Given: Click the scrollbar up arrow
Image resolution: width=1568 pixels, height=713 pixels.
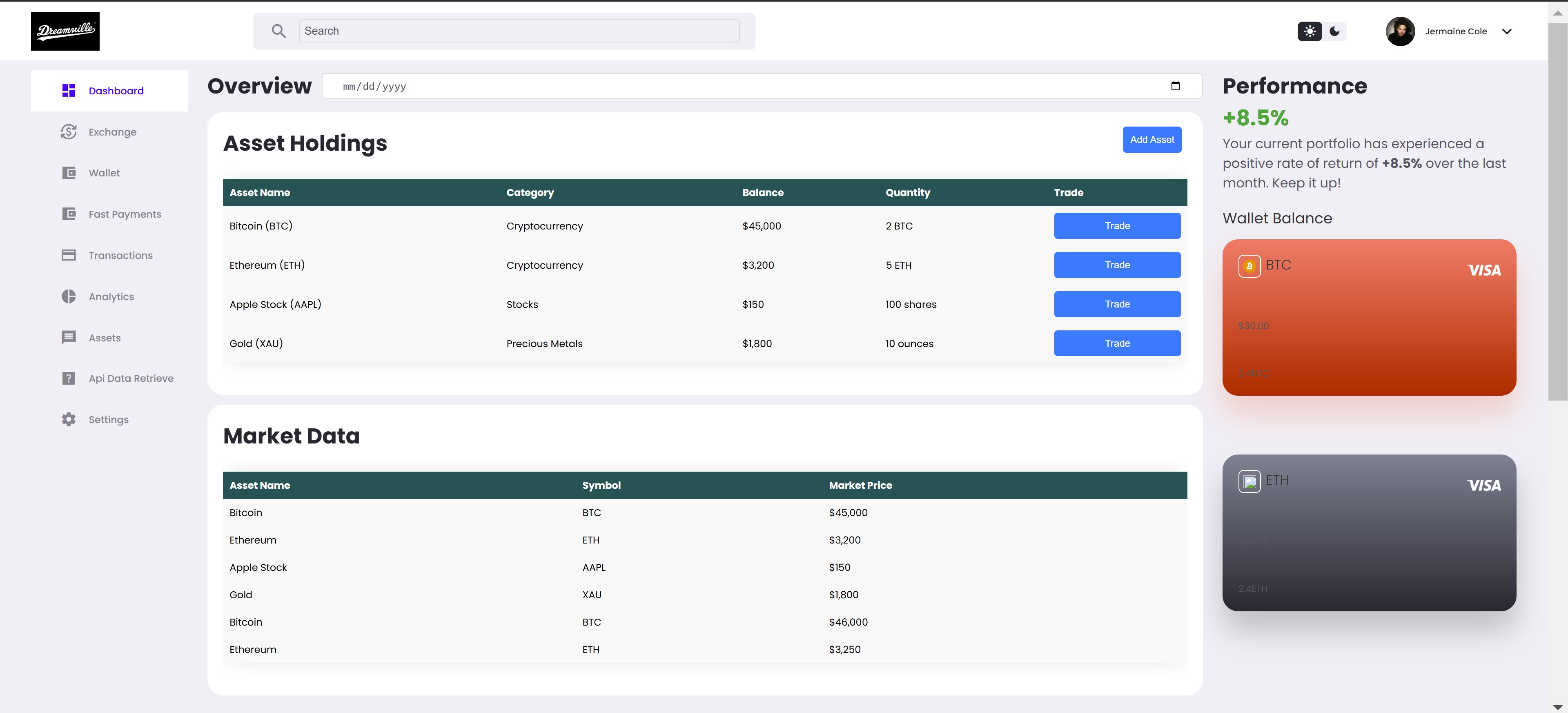Looking at the screenshot, I should (x=1558, y=12).
